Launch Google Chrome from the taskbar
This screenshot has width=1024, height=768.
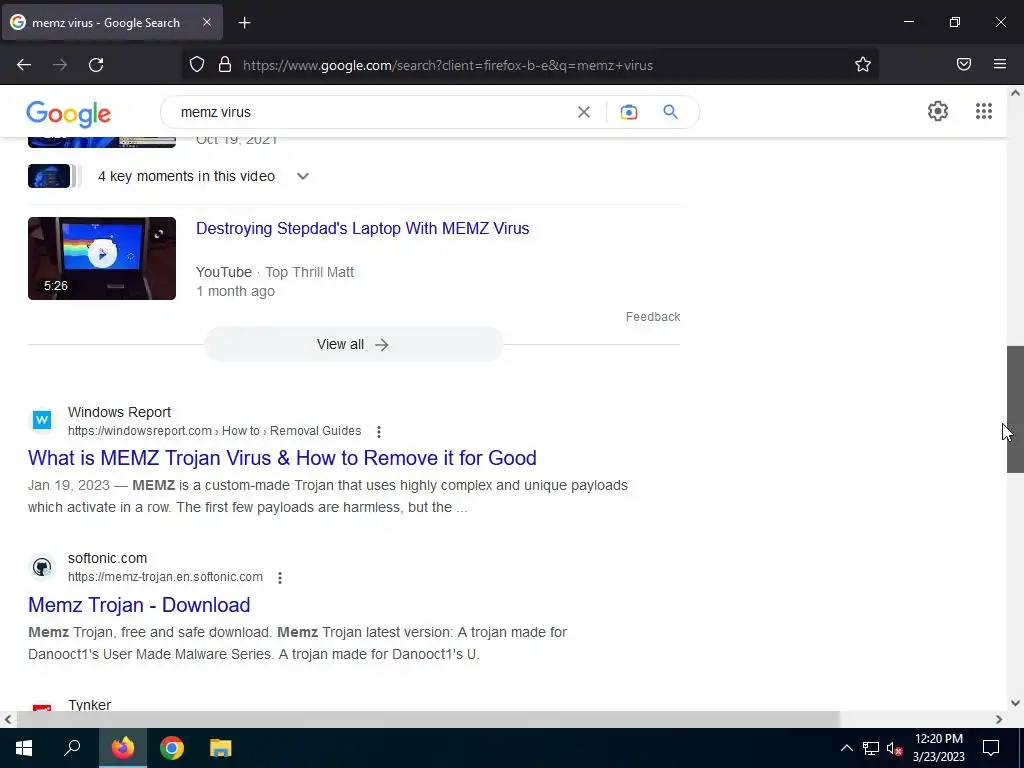tap(172, 748)
